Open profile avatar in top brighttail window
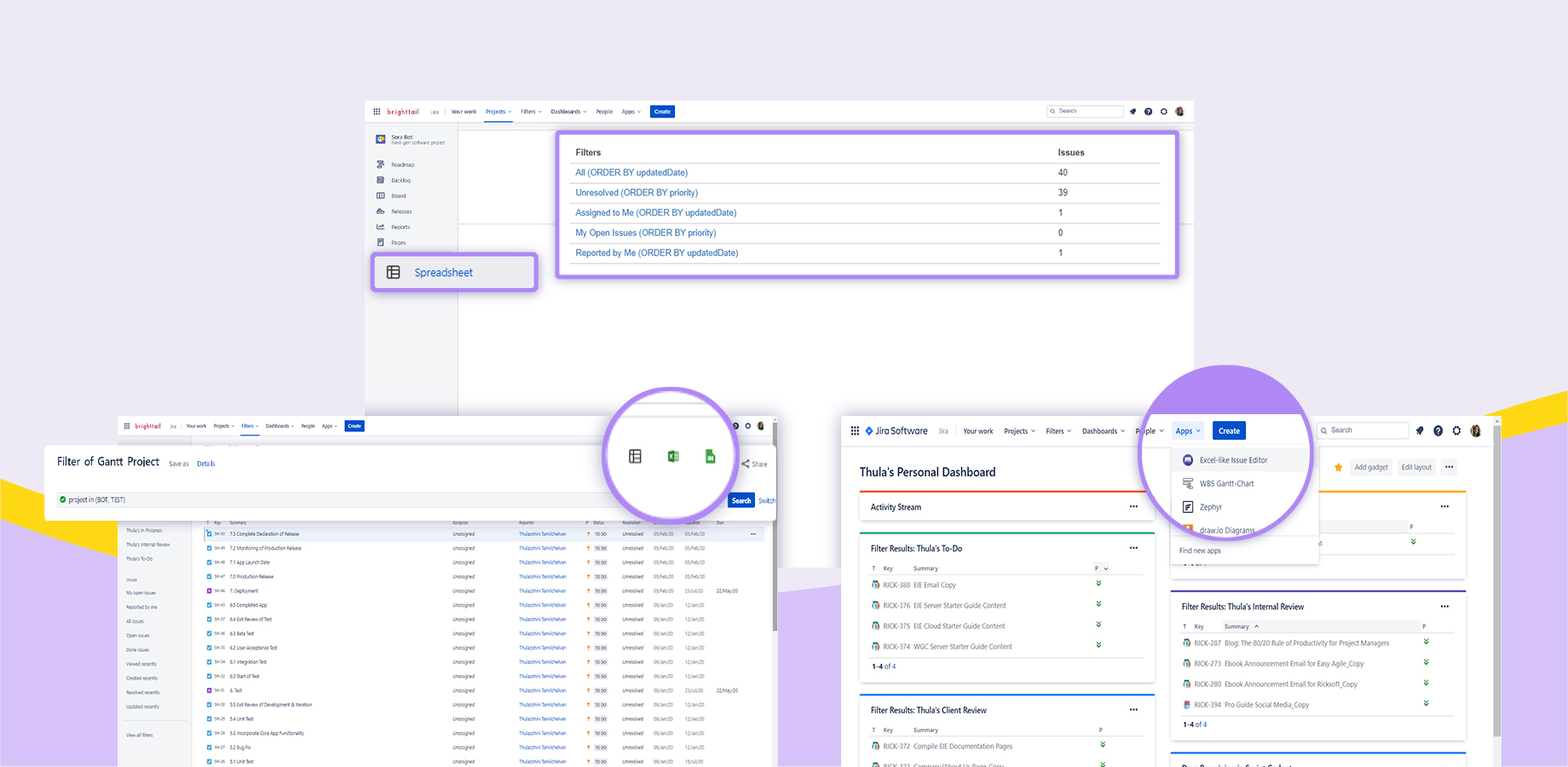Image resolution: width=1568 pixels, height=767 pixels. tap(1179, 112)
